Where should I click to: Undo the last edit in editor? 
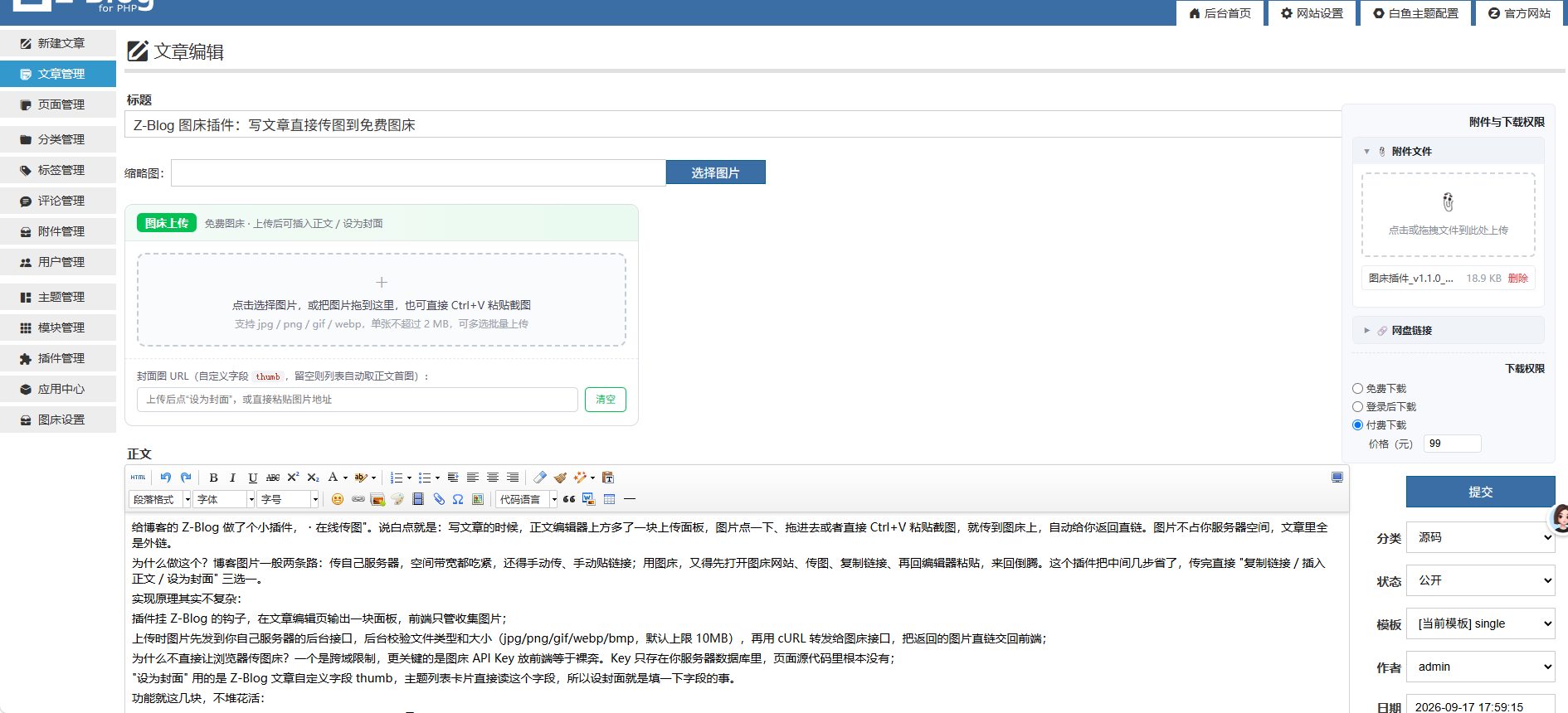(165, 477)
